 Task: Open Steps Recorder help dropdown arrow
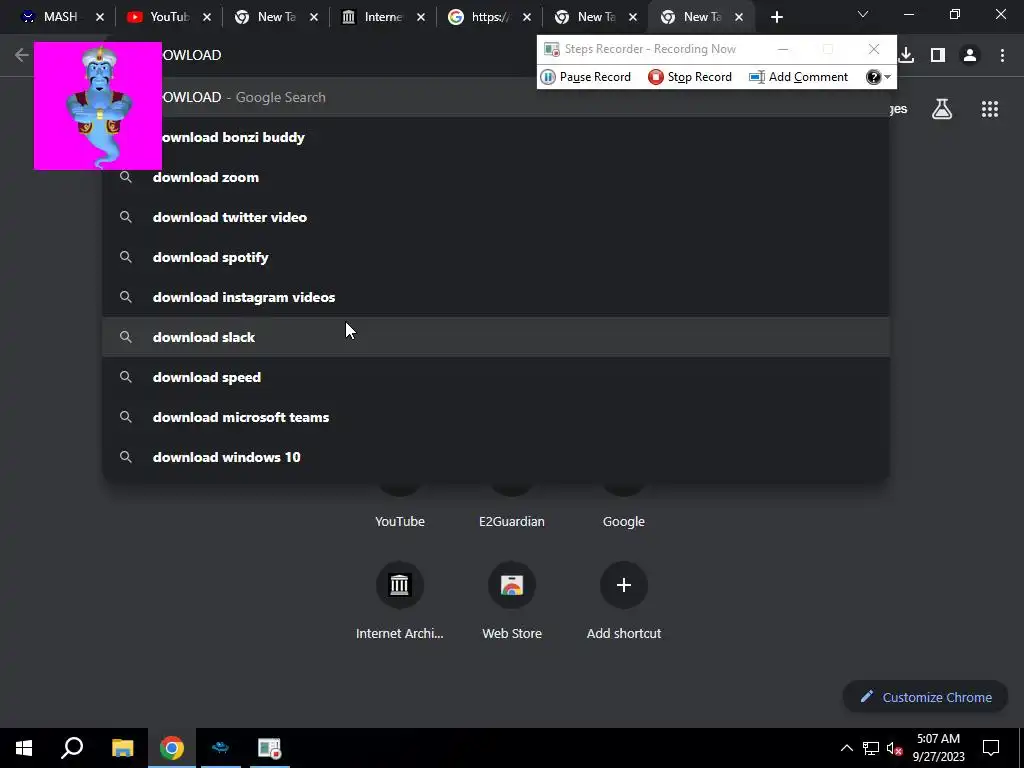click(x=888, y=77)
